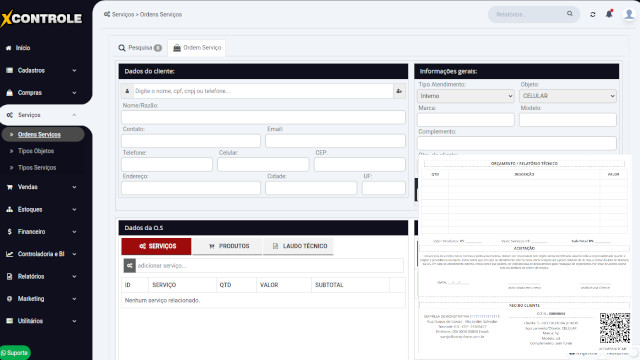Open Ordens Serviços submenu link
The width and height of the screenshot is (640, 360).
click(39, 134)
